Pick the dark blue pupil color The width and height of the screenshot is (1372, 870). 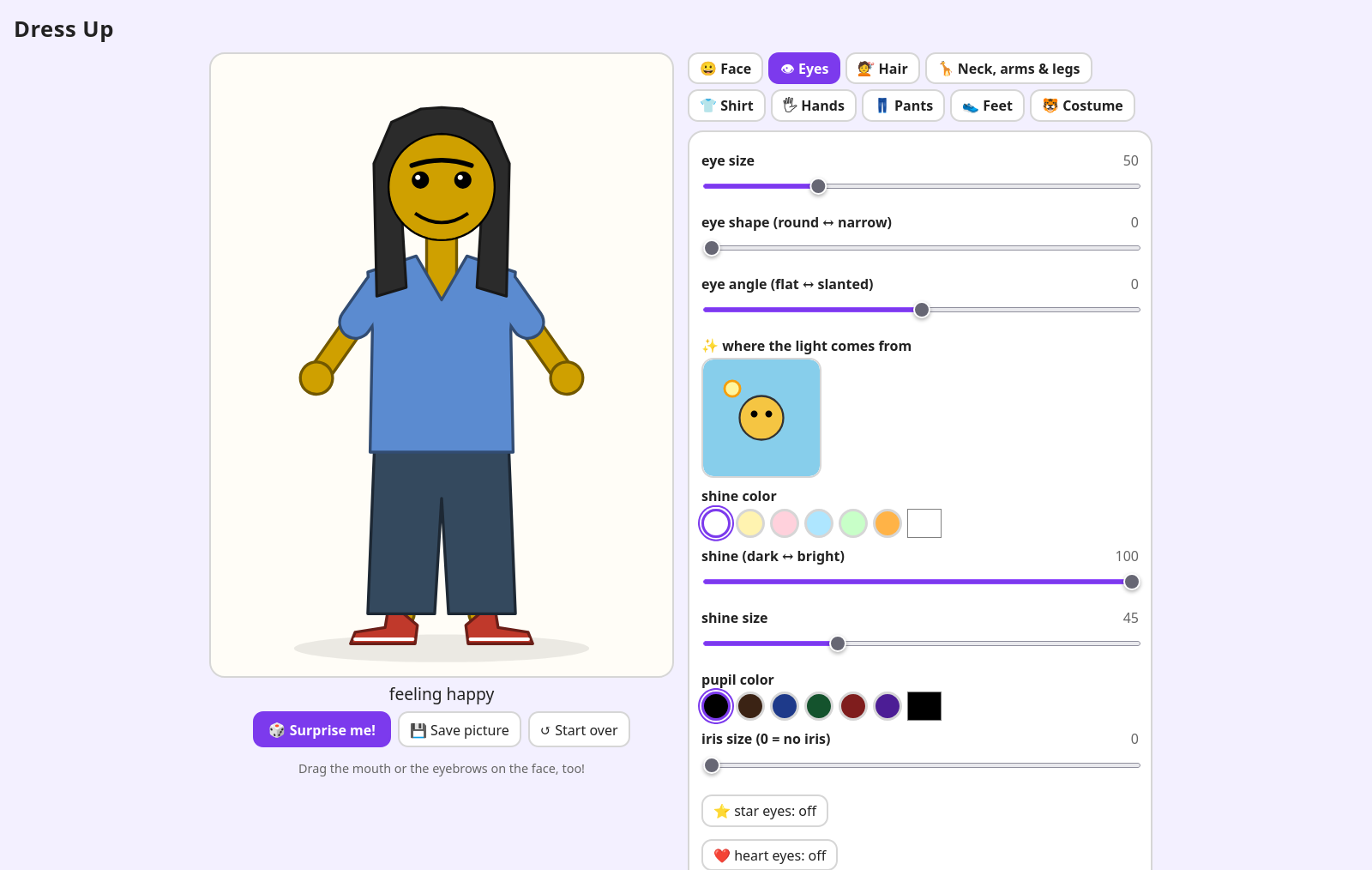tap(785, 706)
